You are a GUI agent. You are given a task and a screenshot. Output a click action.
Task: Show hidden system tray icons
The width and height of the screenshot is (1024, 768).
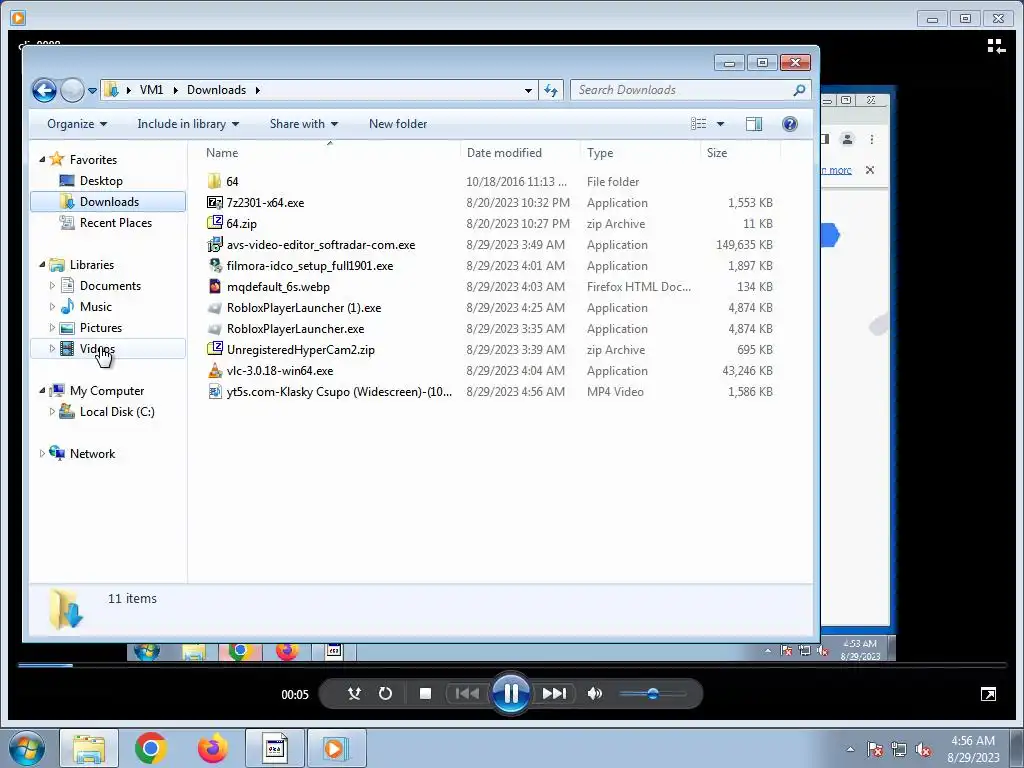(850, 749)
